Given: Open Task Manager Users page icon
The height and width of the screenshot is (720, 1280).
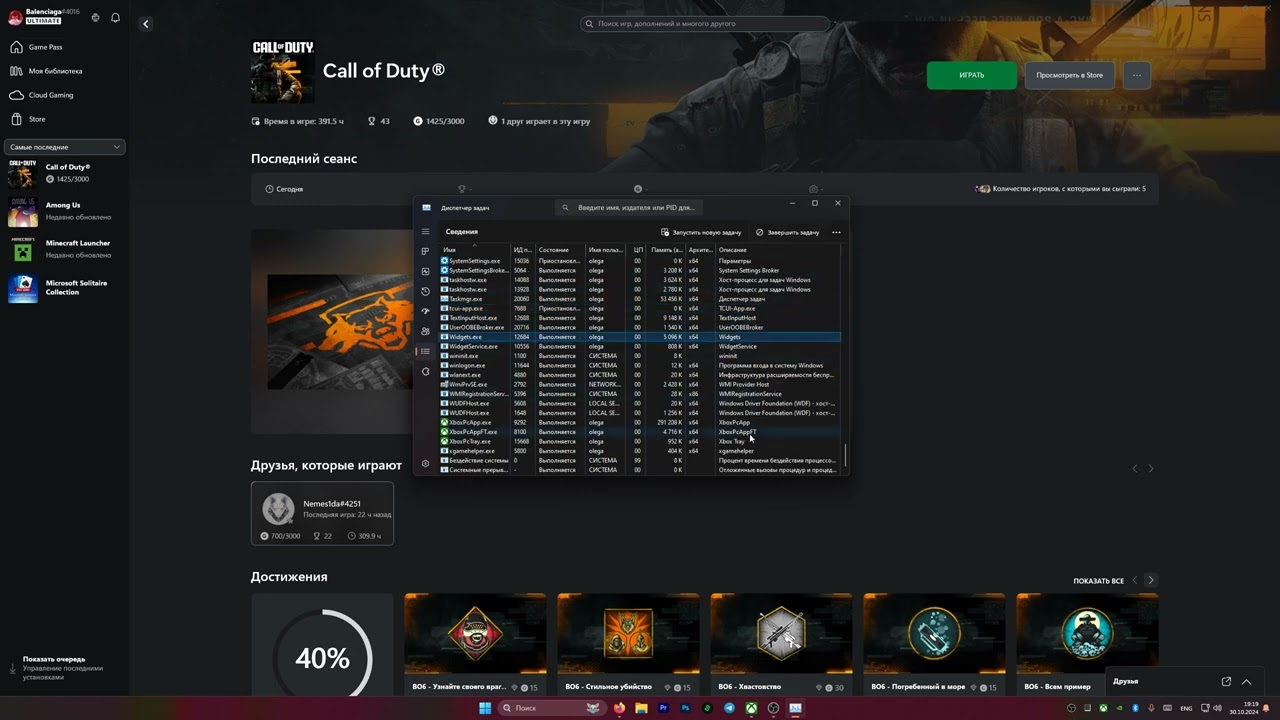Looking at the screenshot, I should pos(425,331).
